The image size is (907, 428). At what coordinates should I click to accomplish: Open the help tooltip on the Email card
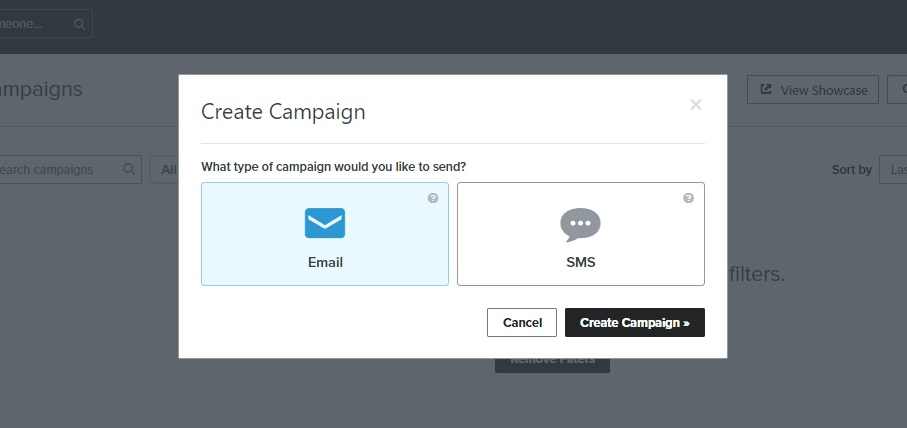tap(433, 198)
